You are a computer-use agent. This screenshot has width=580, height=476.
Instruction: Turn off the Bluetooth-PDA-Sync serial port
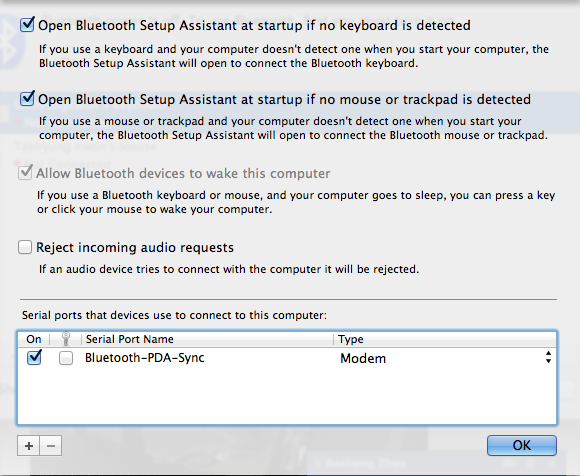[34, 358]
